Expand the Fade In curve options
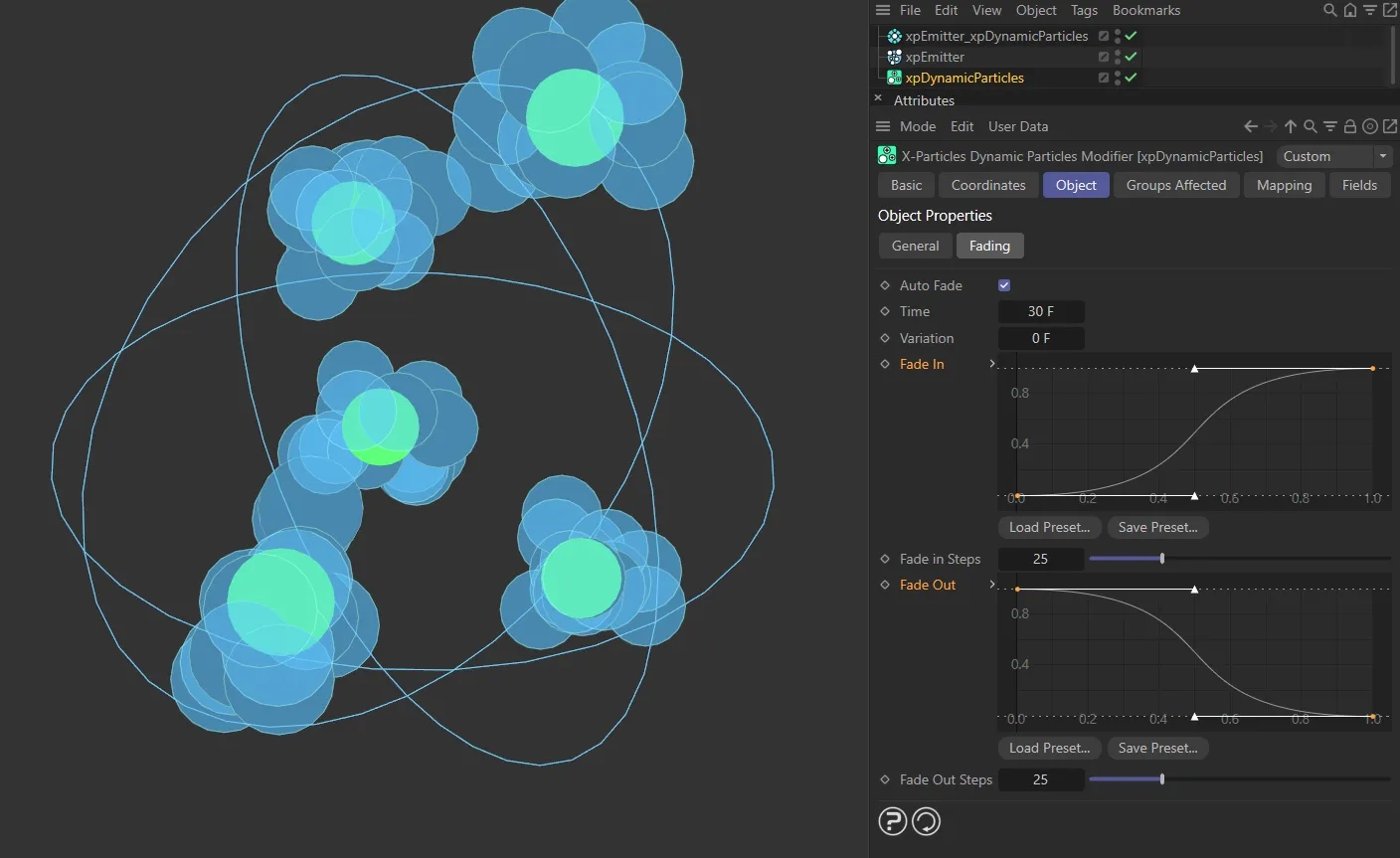This screenshot has width=1400, height=858. click(x=991, y=364)
